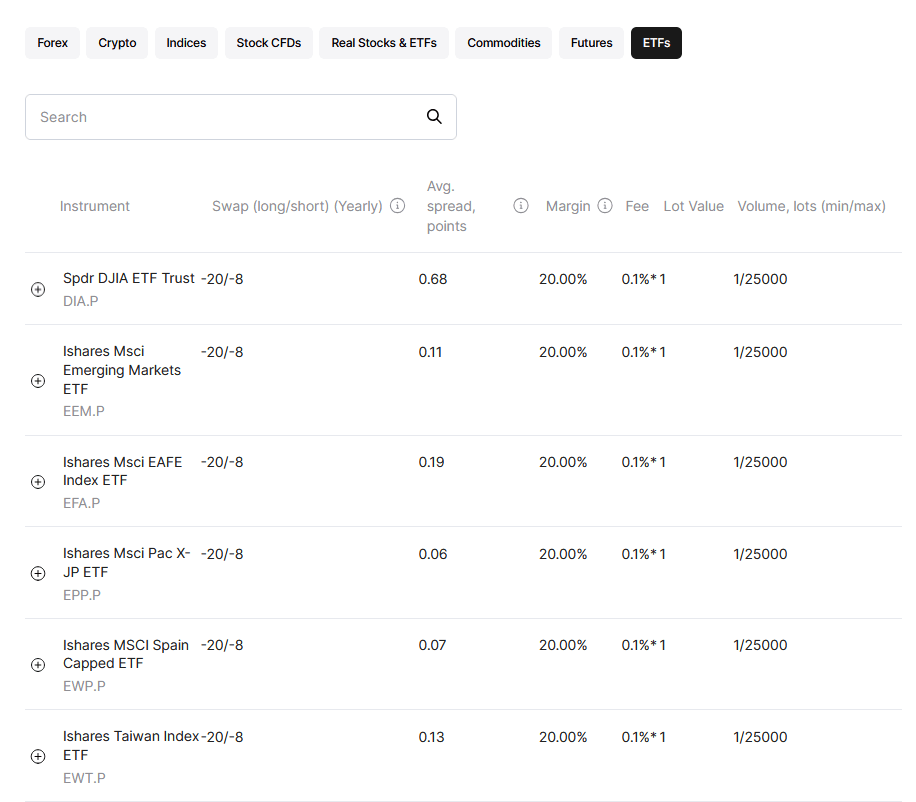Image resolution: width=916 pixels, height=802 pixels.
Task: Click inside the Search input field
Action: pos(200,116)
